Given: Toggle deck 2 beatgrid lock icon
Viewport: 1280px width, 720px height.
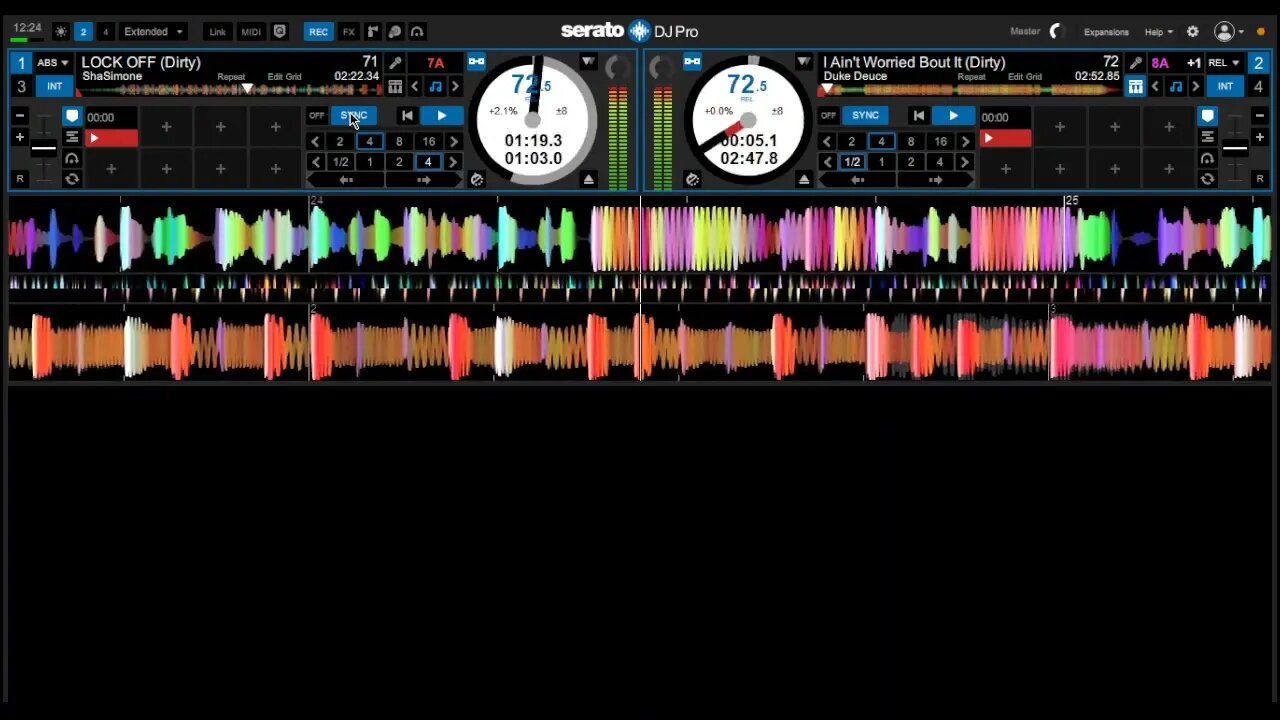Looking at the screenshot, I should click(x=1136, y=87).
